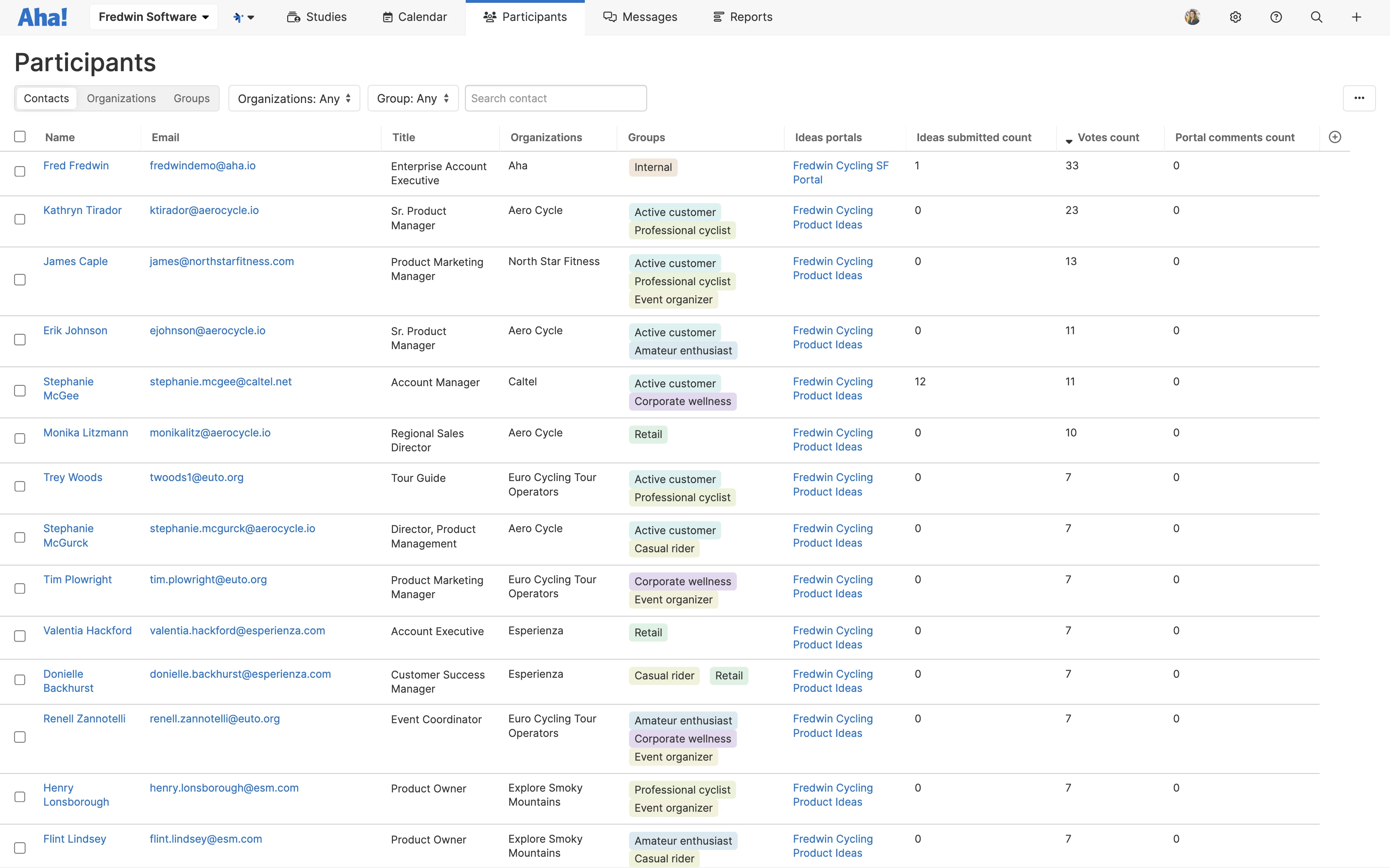1390x868 pixels.
Task: Click the Aha! logo
Action: (x=42, y=16)
